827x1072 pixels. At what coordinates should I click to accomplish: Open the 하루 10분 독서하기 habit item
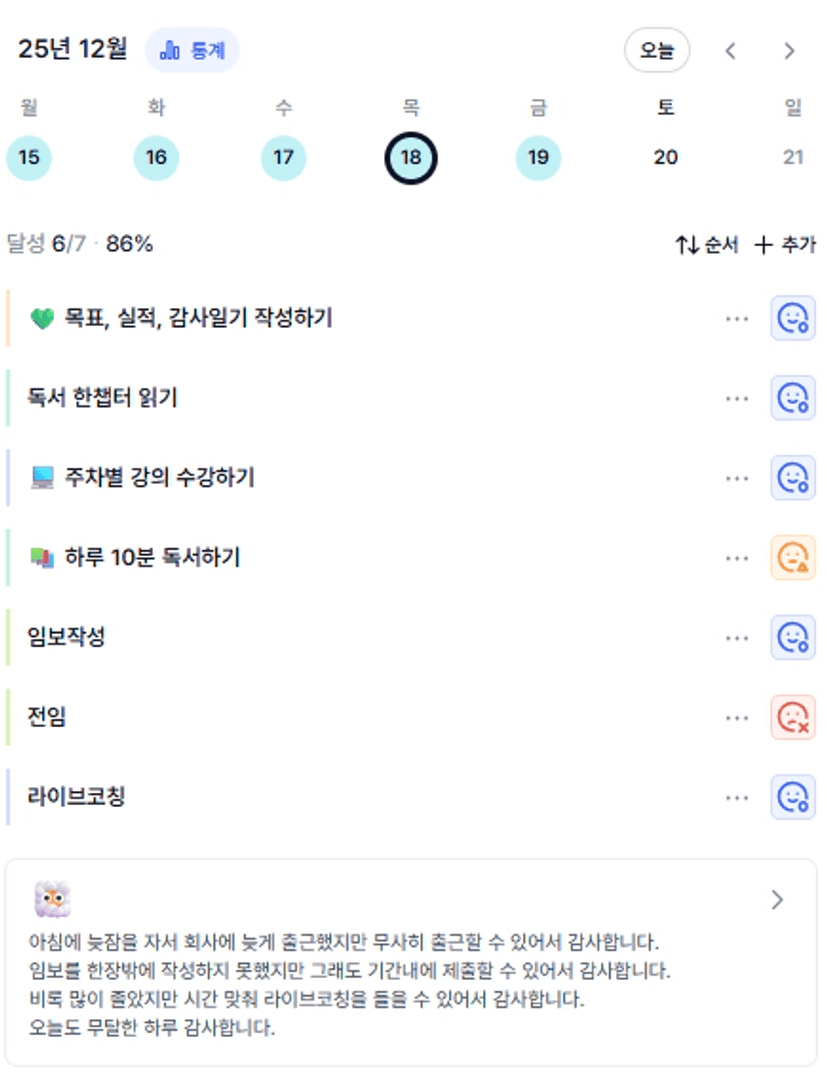152,558
